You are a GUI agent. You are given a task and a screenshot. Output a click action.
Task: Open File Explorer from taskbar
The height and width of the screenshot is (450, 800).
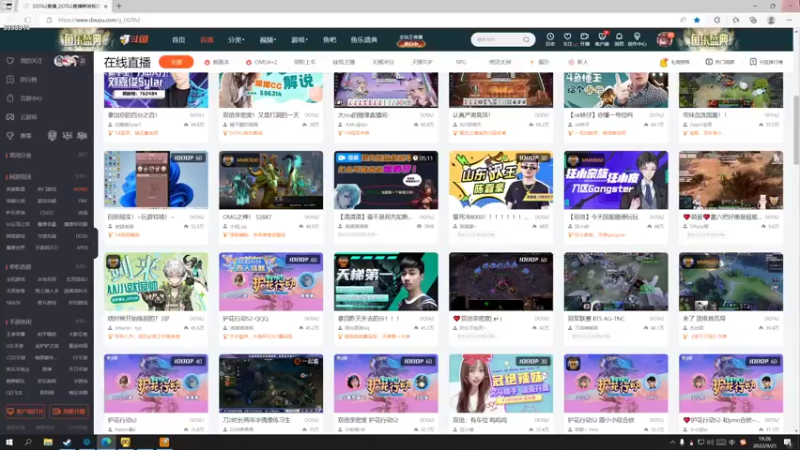point(47,442)
